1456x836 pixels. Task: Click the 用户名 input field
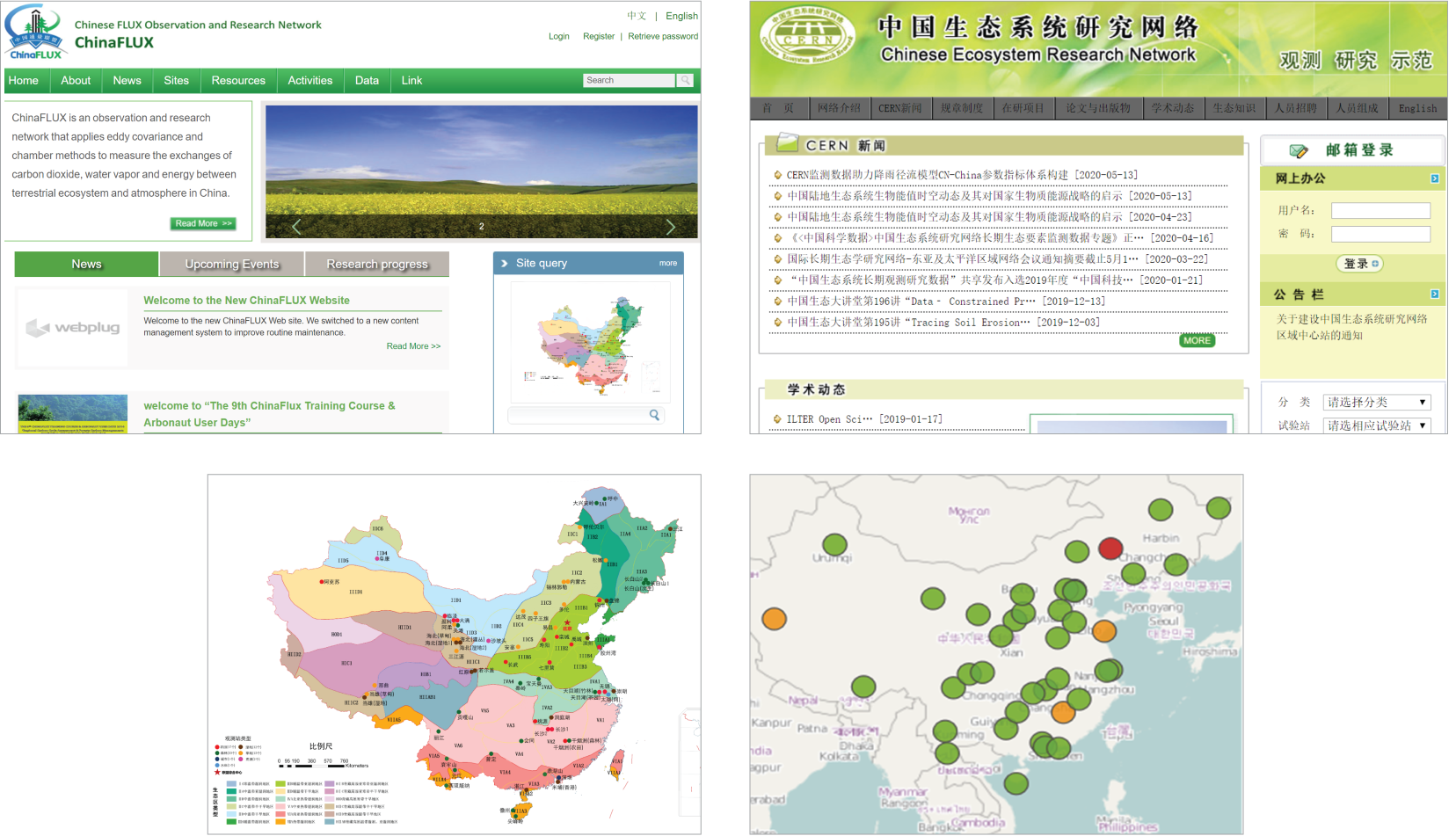[x=1380, y=211]
